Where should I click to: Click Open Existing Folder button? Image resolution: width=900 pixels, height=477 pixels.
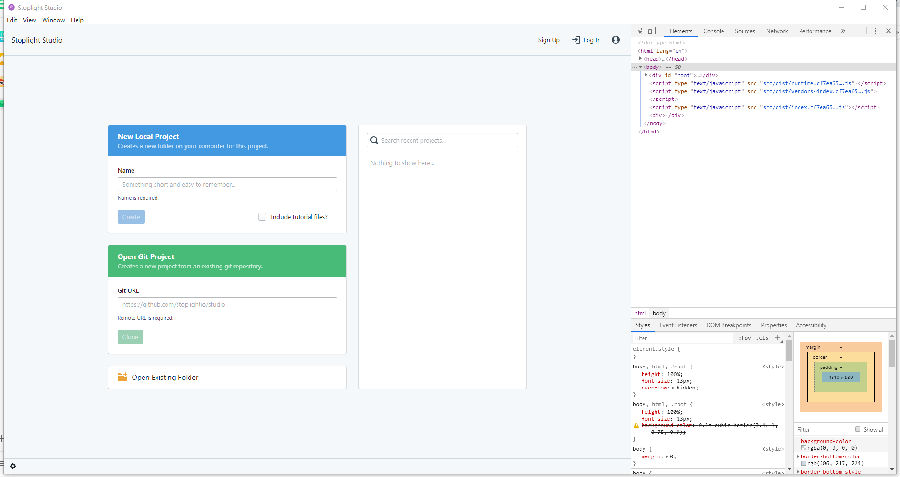(x=227, y=377)
